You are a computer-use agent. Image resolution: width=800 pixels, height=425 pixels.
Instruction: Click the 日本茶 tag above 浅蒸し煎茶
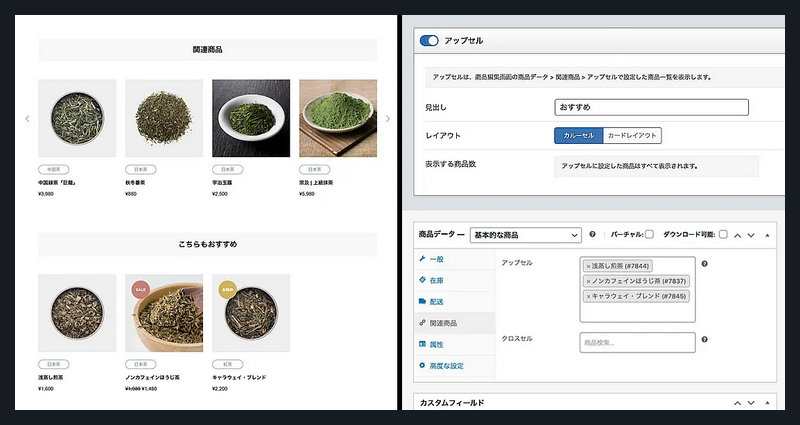point(54,364)
